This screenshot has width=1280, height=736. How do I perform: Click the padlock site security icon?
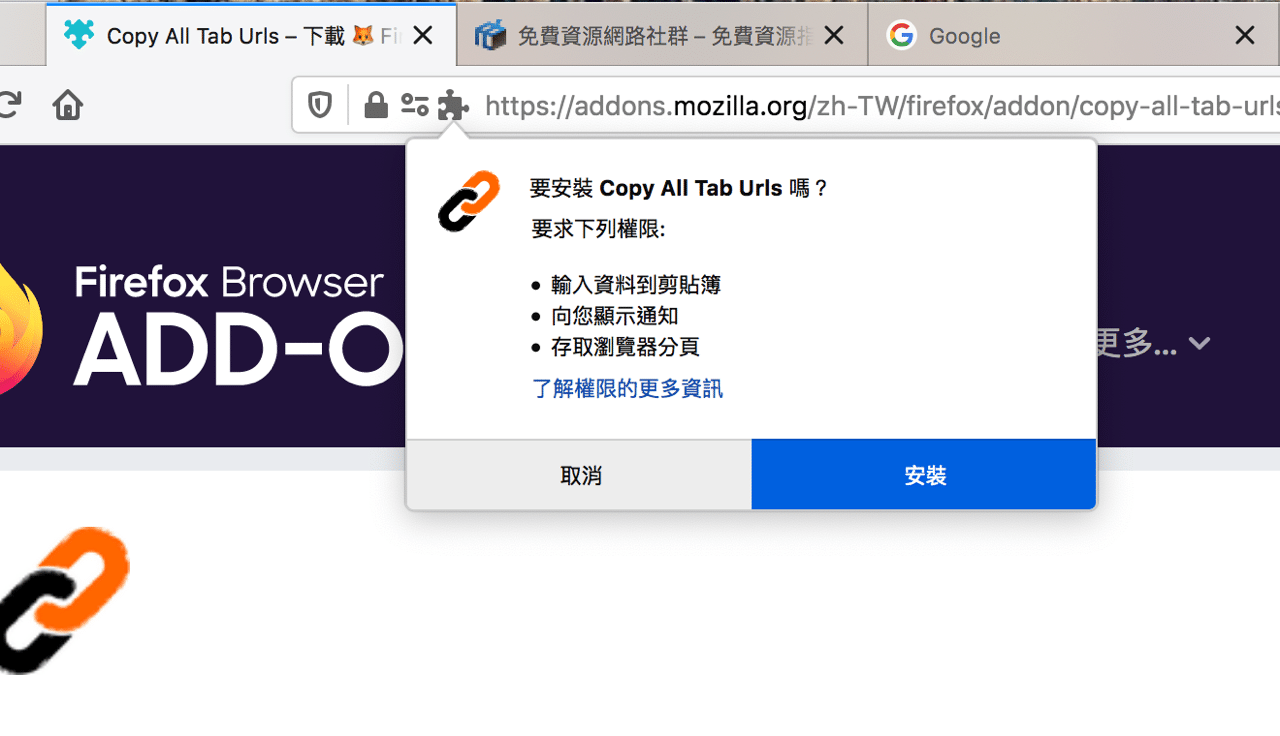pyautogui.click(x=375, y=104)
